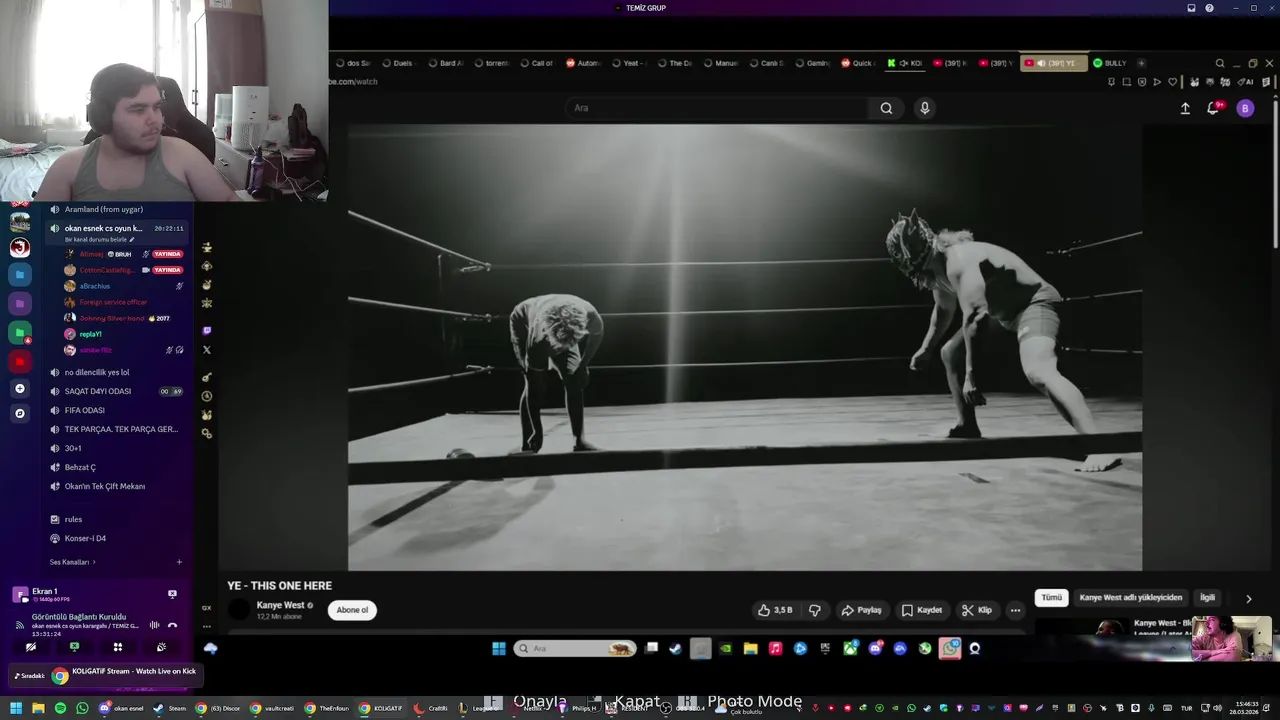Click the streamed Windows taskbar Ara search box

click(575, 648)
